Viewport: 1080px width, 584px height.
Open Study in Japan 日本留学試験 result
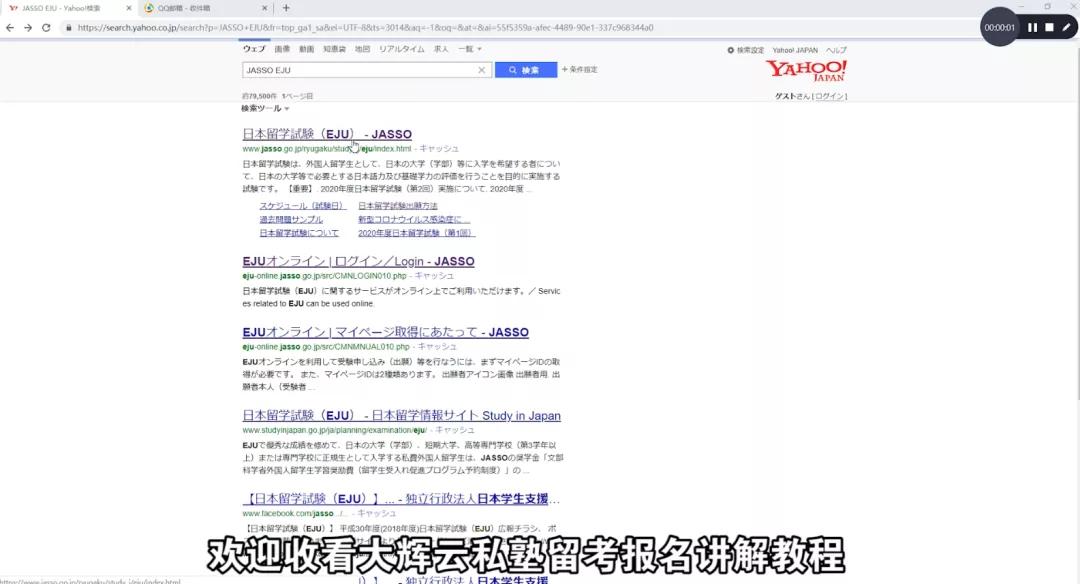pos(402,416)
